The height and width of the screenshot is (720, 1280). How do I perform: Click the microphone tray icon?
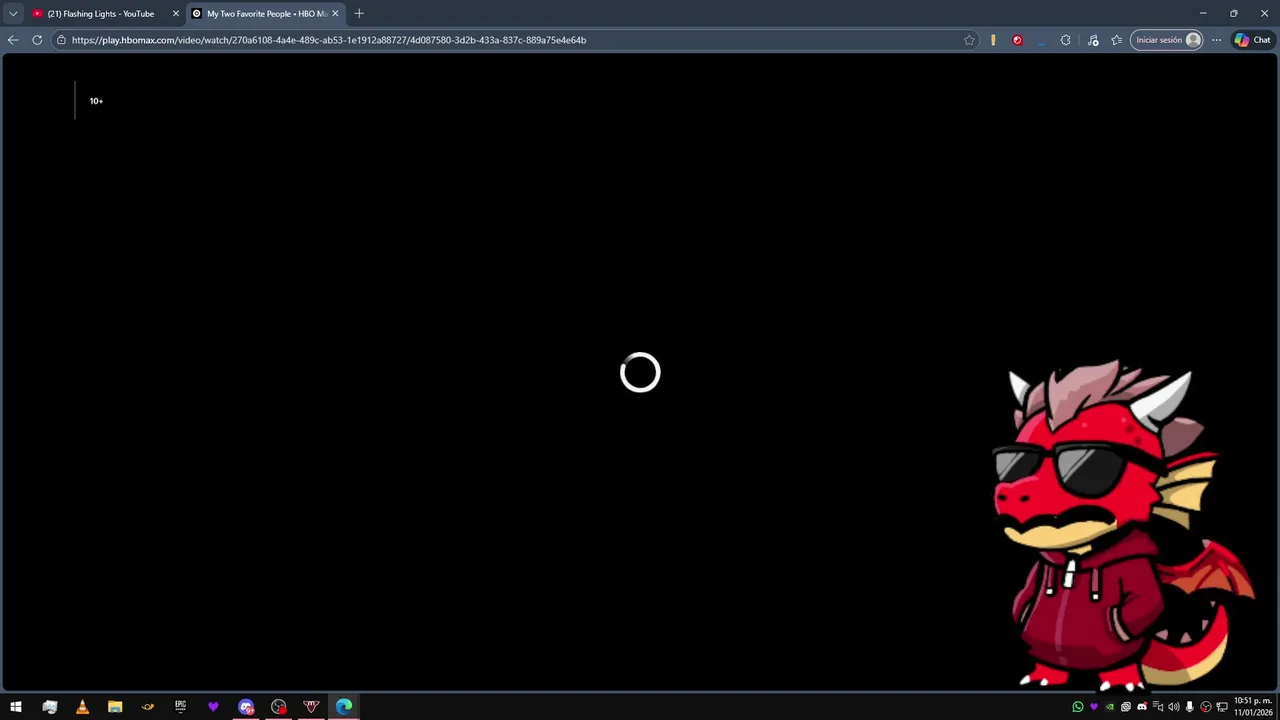pyautogui.click(x=1190, y=707)
